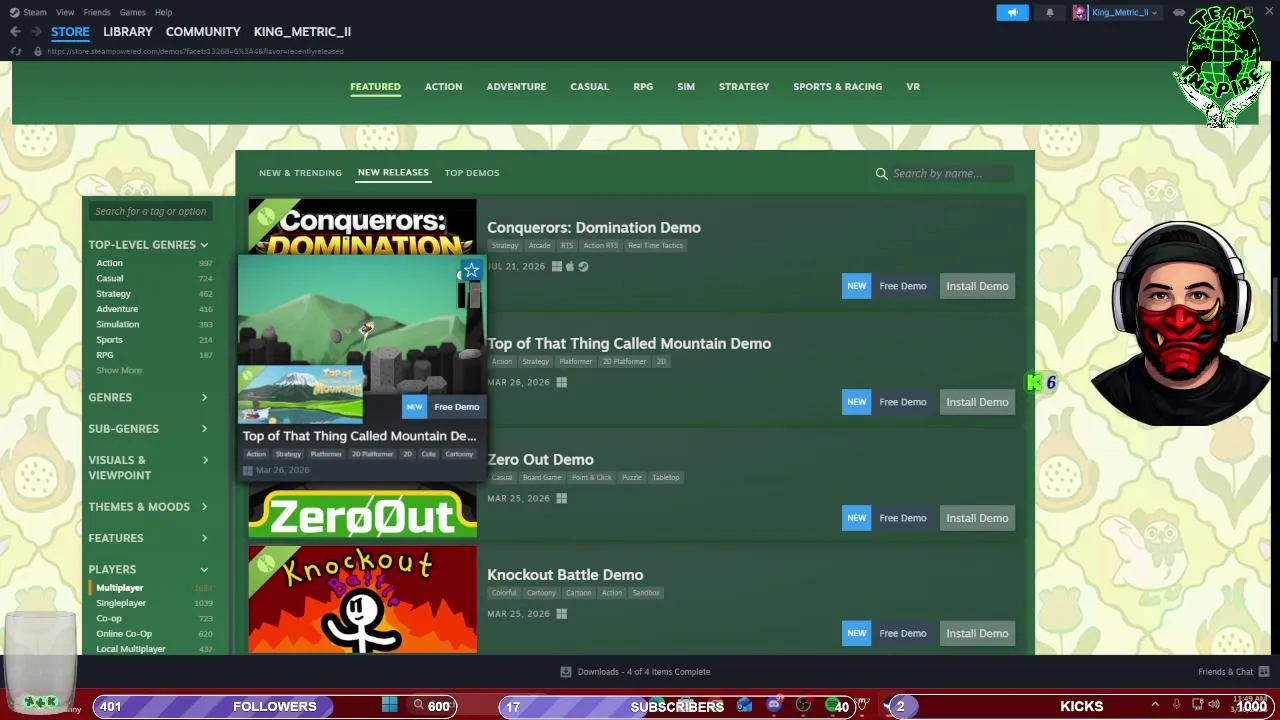1280x720 pixels.
Task: Open the Top Demos tab
Action: point(472,173)
